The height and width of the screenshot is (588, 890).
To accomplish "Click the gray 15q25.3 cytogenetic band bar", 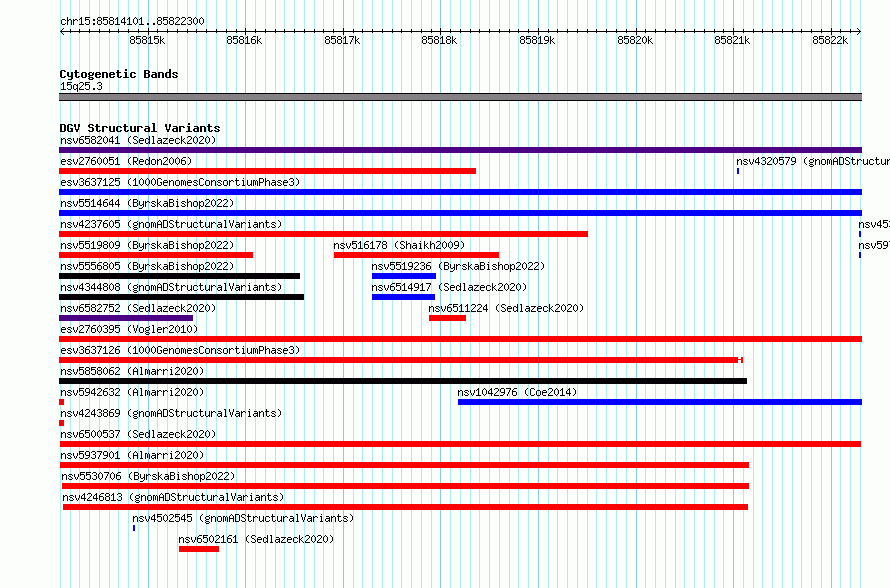I will tap(460, 97).
